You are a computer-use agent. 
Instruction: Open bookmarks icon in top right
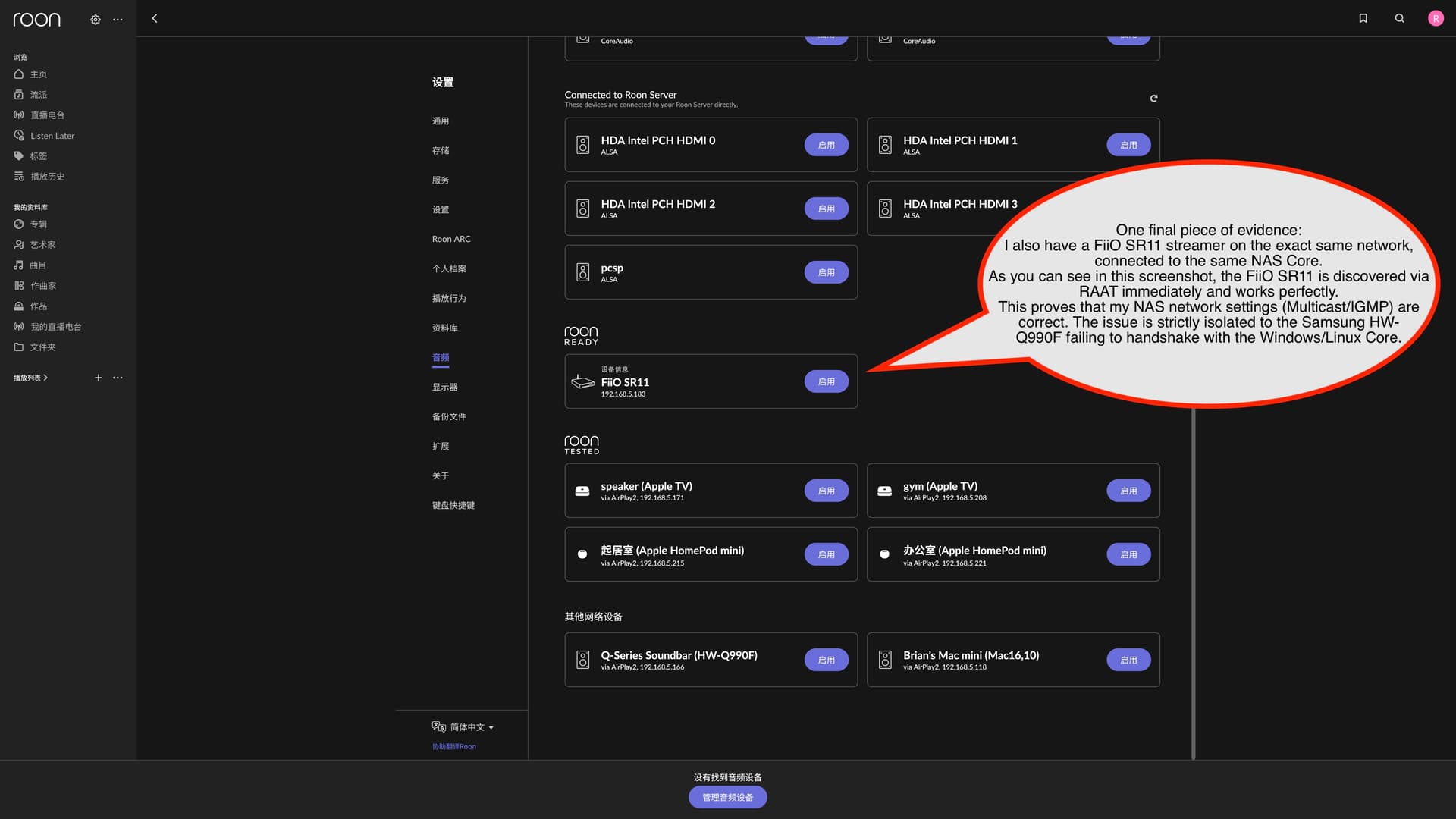1363,18
